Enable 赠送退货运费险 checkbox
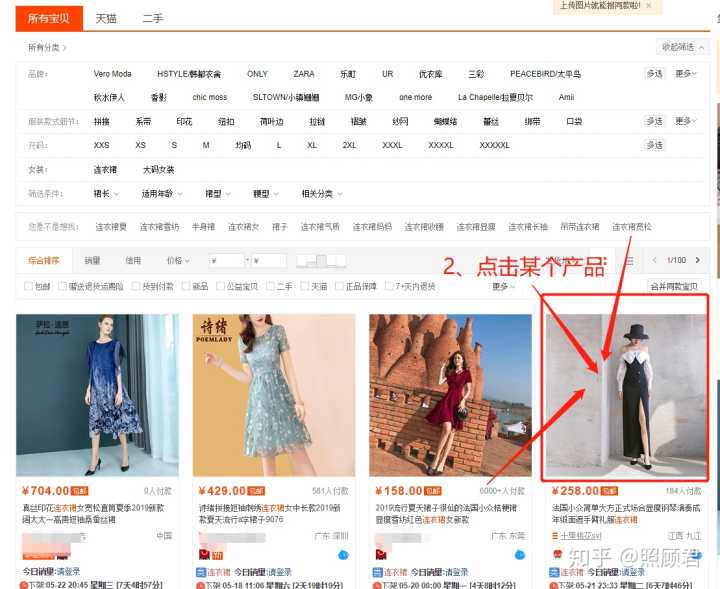This screenshot has height=589, width=720. 63,286
